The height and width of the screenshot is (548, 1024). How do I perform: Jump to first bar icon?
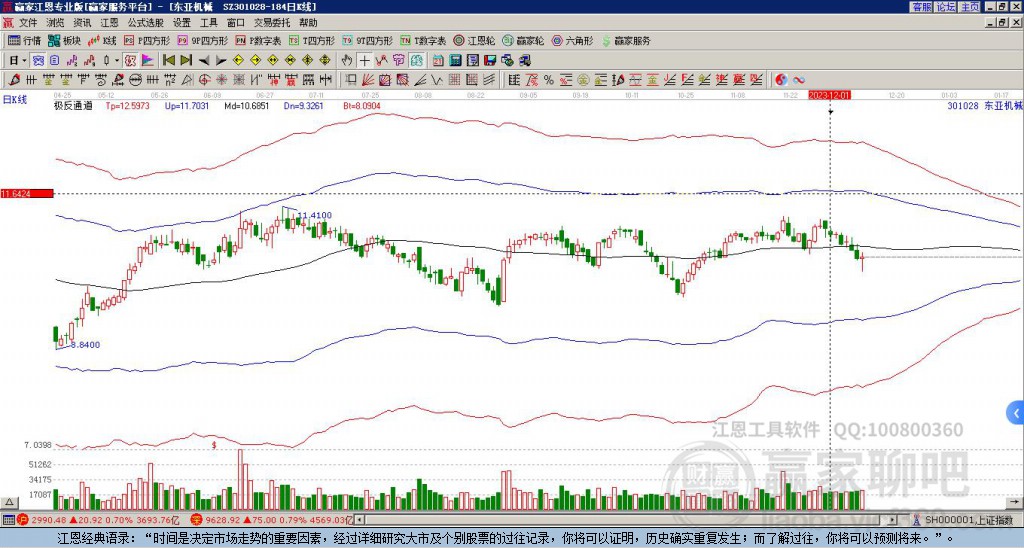pyautogui.click(x=168, y=60)
